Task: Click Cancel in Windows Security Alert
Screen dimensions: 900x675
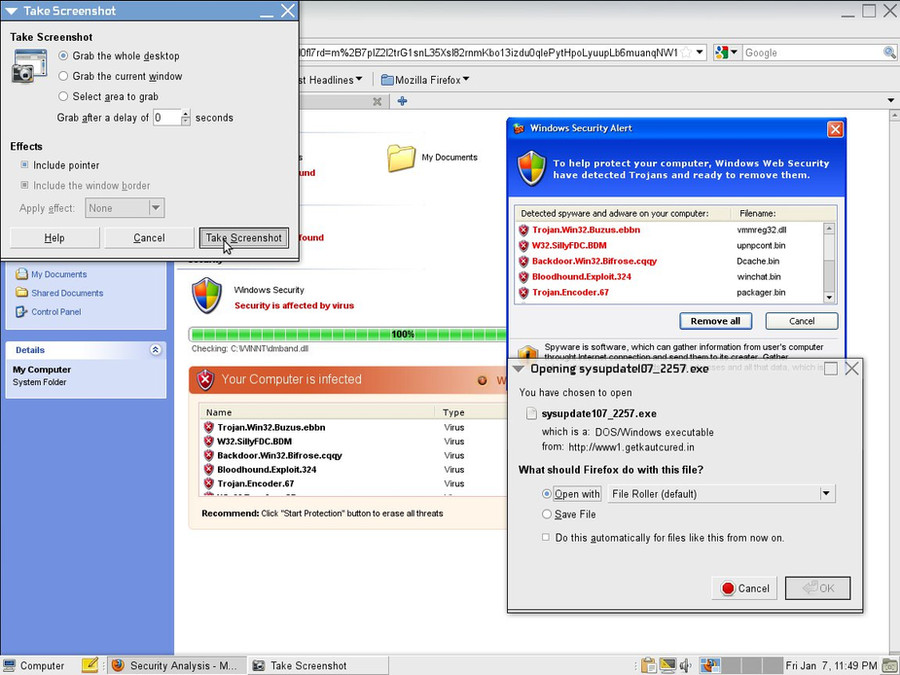Action: 801,321
